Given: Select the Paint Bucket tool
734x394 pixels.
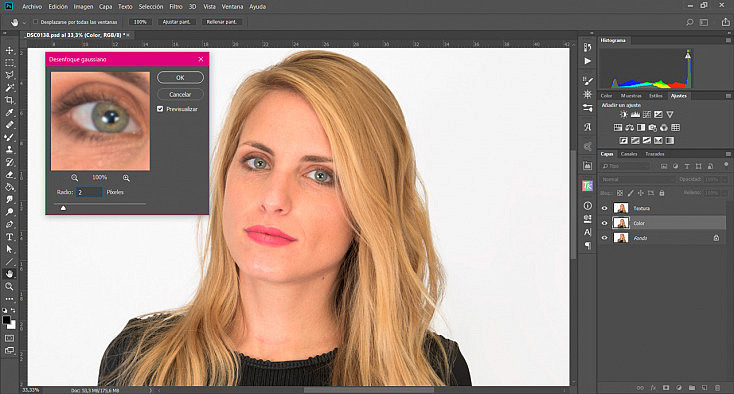Looking at the screenshot, I should (9, 187).
